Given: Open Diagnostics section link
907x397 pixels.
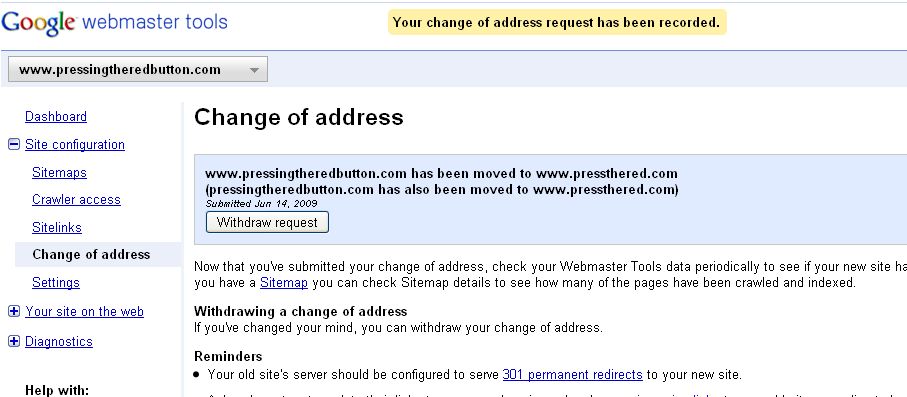Looking at the screenshot, I should [58, 341].
